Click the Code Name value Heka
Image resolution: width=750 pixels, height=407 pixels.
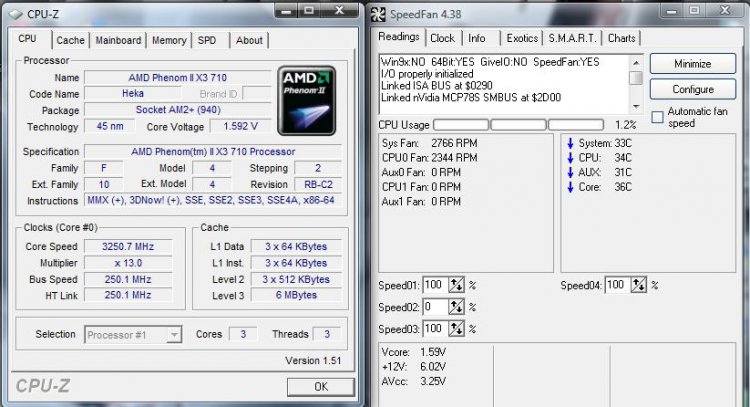click(x=132, y=93)
